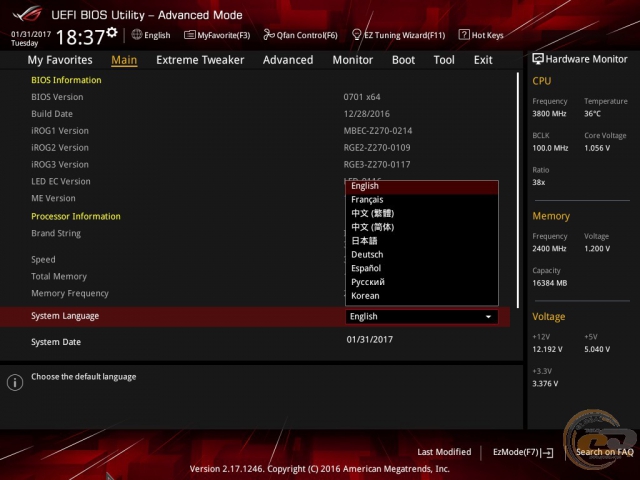The height and width of the screenshot is (480, 640).
Task: Click the System Language row label
Action: pyautogui.click(x=65, y=316)
